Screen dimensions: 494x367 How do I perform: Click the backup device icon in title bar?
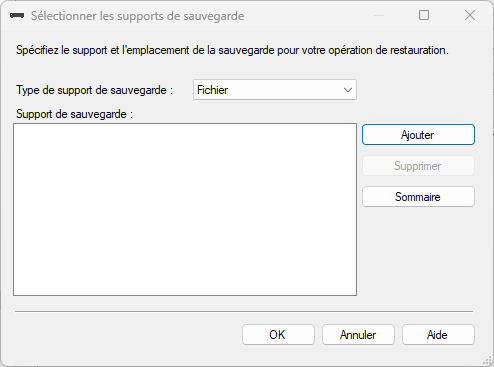click(17, 16)
